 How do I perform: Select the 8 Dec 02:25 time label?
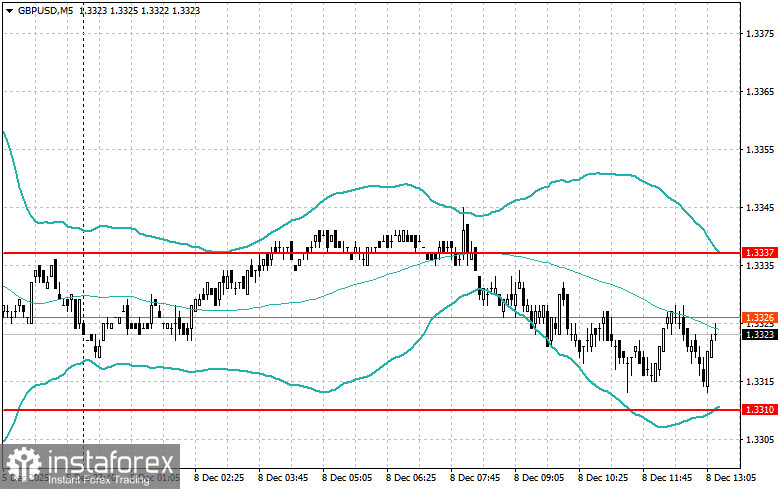coord(219,478)
